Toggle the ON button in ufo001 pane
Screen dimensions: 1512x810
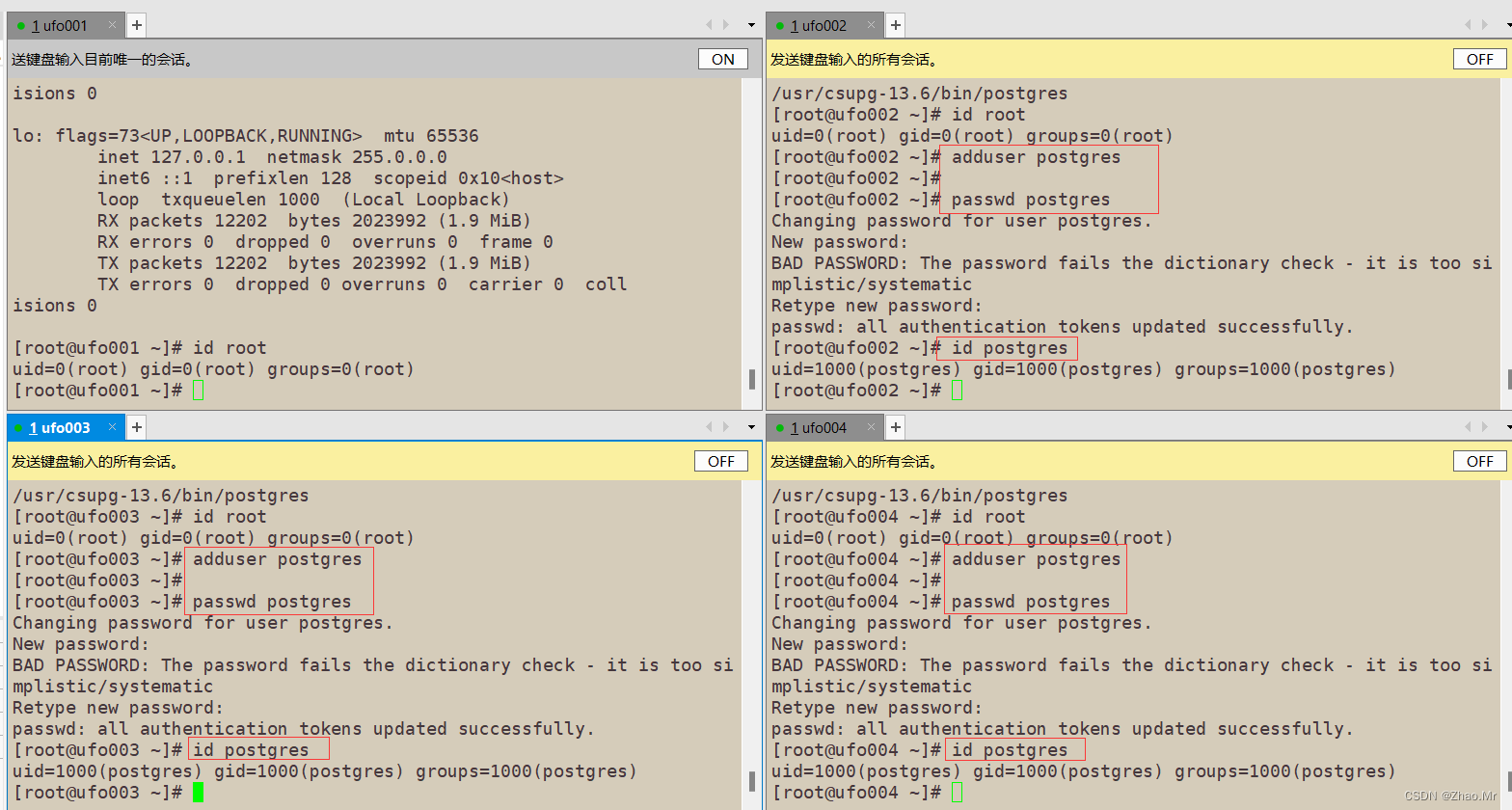point(723,59)
